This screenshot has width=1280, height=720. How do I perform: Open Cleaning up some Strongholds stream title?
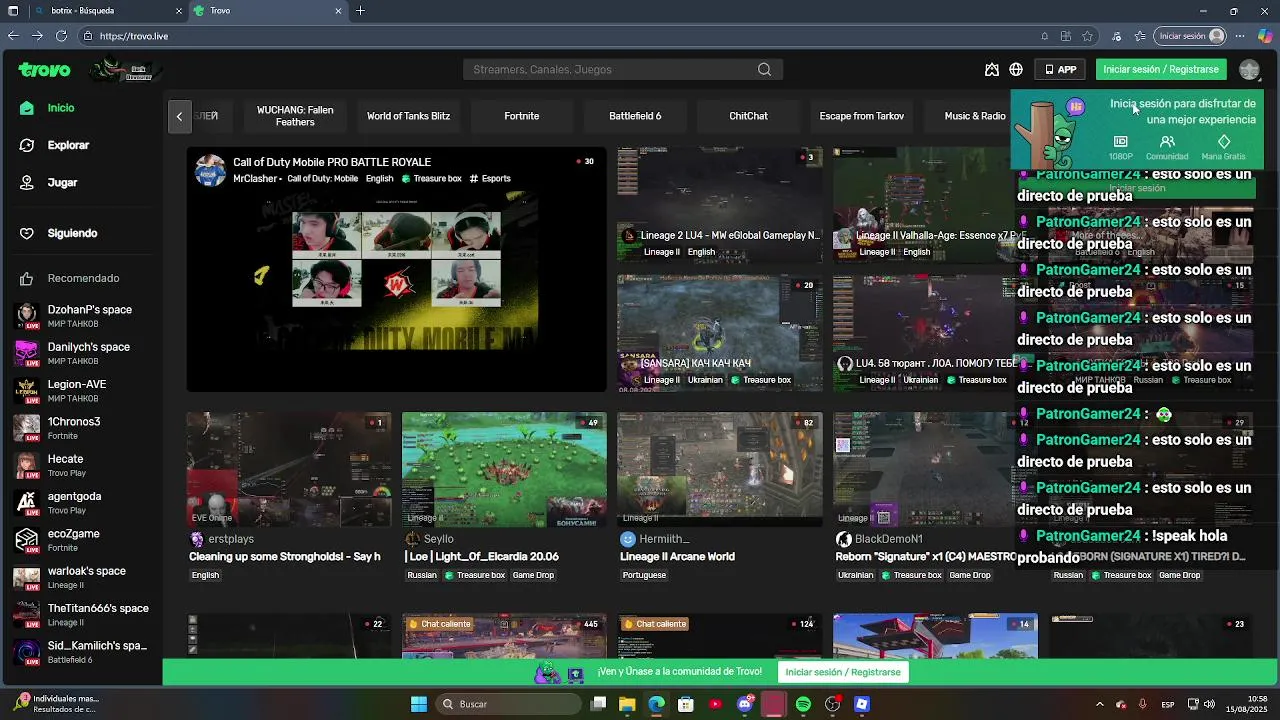coord(285,557)
